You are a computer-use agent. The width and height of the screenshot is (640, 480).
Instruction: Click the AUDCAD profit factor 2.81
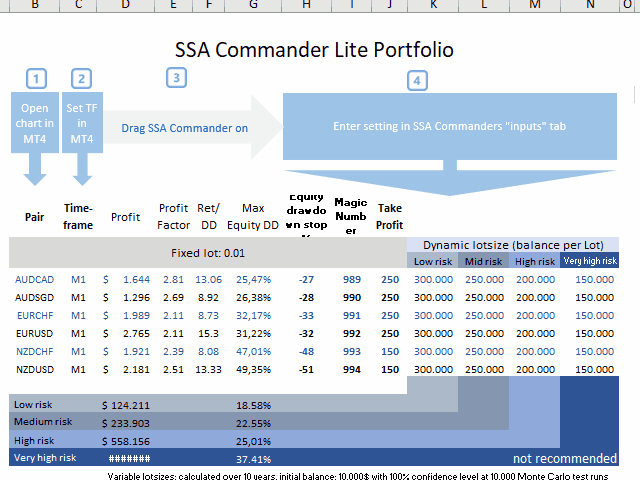coord(173,280)
